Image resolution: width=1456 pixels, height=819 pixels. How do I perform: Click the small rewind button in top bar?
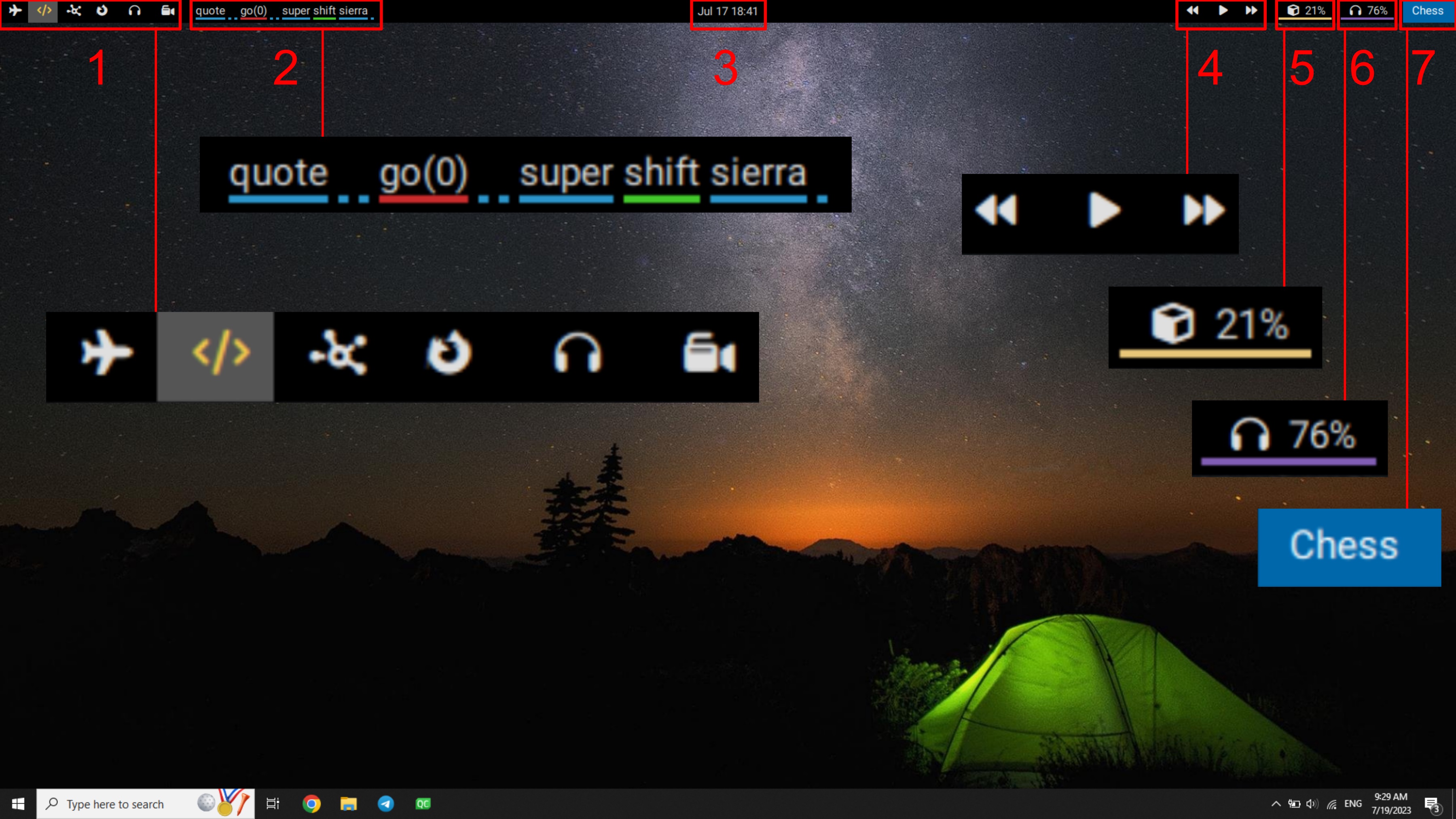pos(1193,11)
